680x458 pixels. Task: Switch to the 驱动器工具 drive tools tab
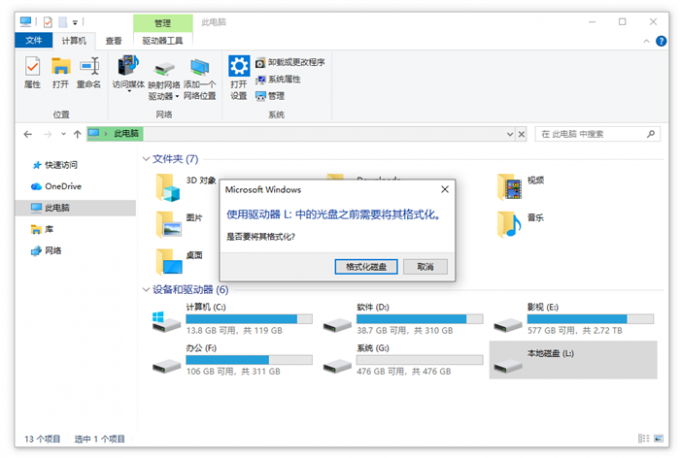[163, 41]
